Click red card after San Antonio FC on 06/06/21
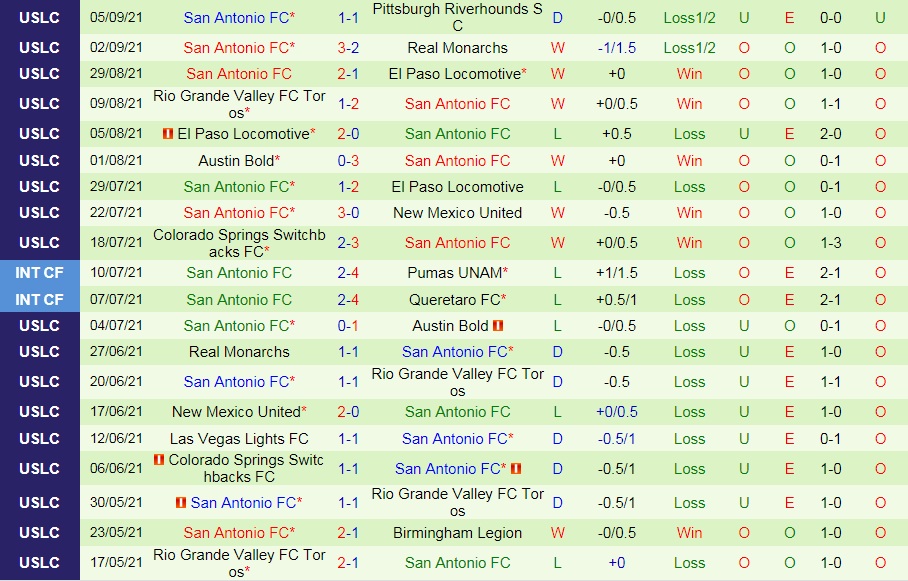The width and height of the screenshot is (908, 581). (x=516, y=469)
